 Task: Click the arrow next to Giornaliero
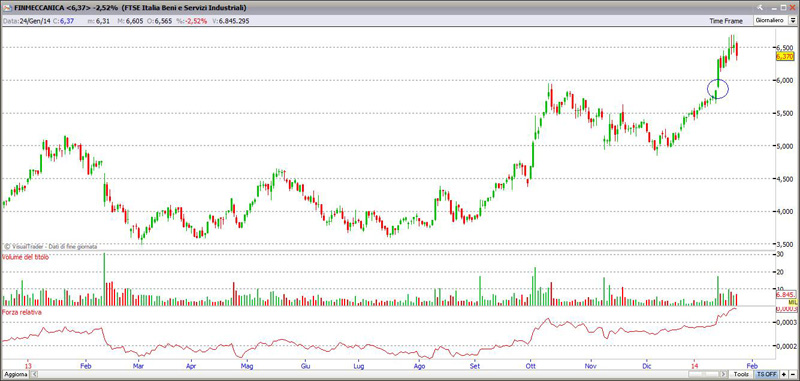(794, 20)
